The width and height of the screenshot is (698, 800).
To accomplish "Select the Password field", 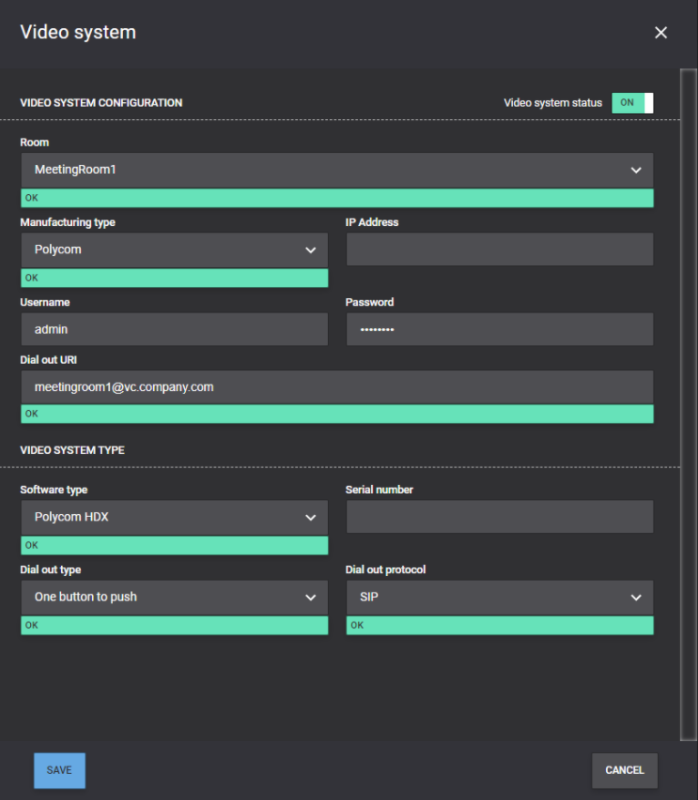I will pos(499,329).
